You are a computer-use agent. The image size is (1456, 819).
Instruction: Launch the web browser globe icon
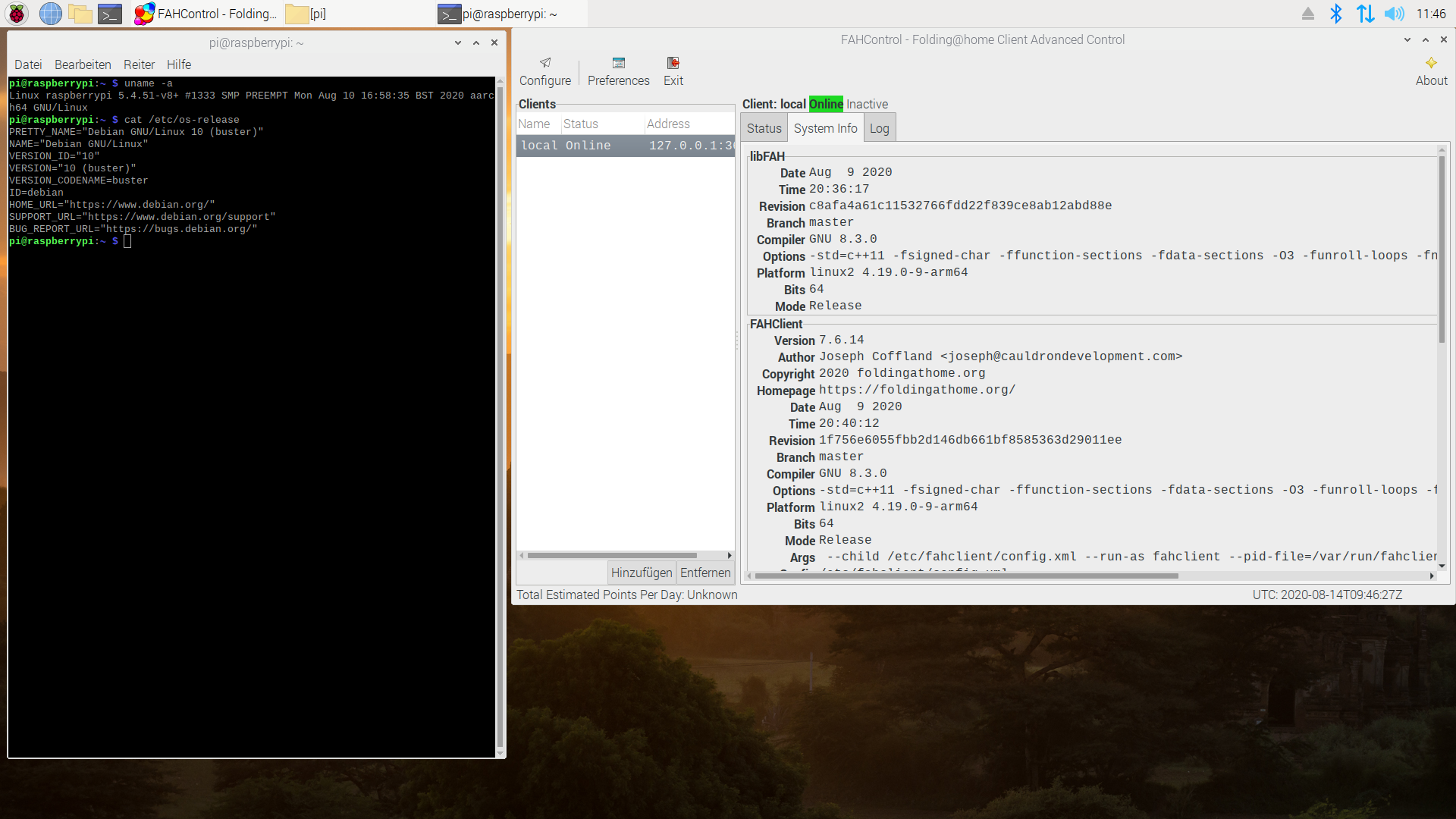[50, 14]
